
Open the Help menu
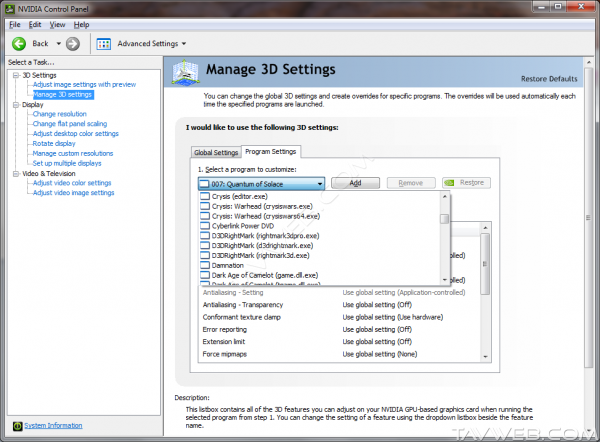click(82, 25)
